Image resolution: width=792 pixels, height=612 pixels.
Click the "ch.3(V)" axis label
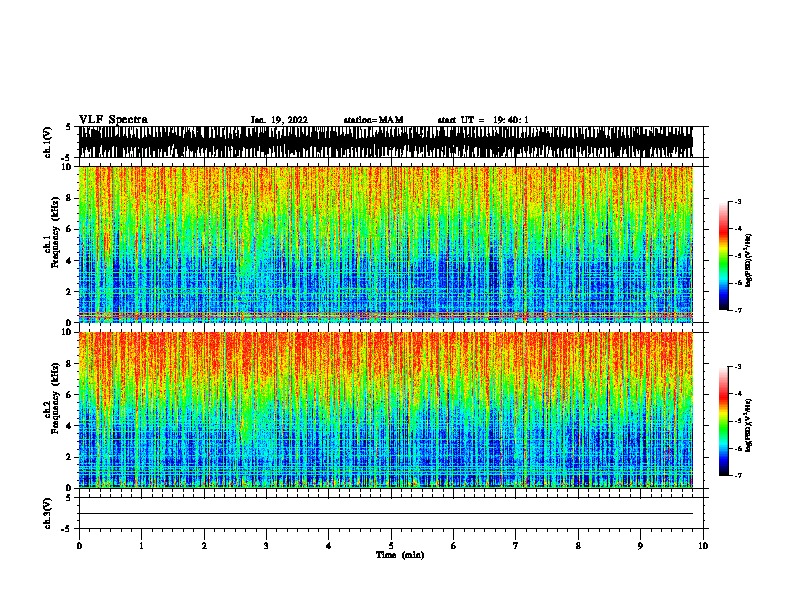pos(48,513)
